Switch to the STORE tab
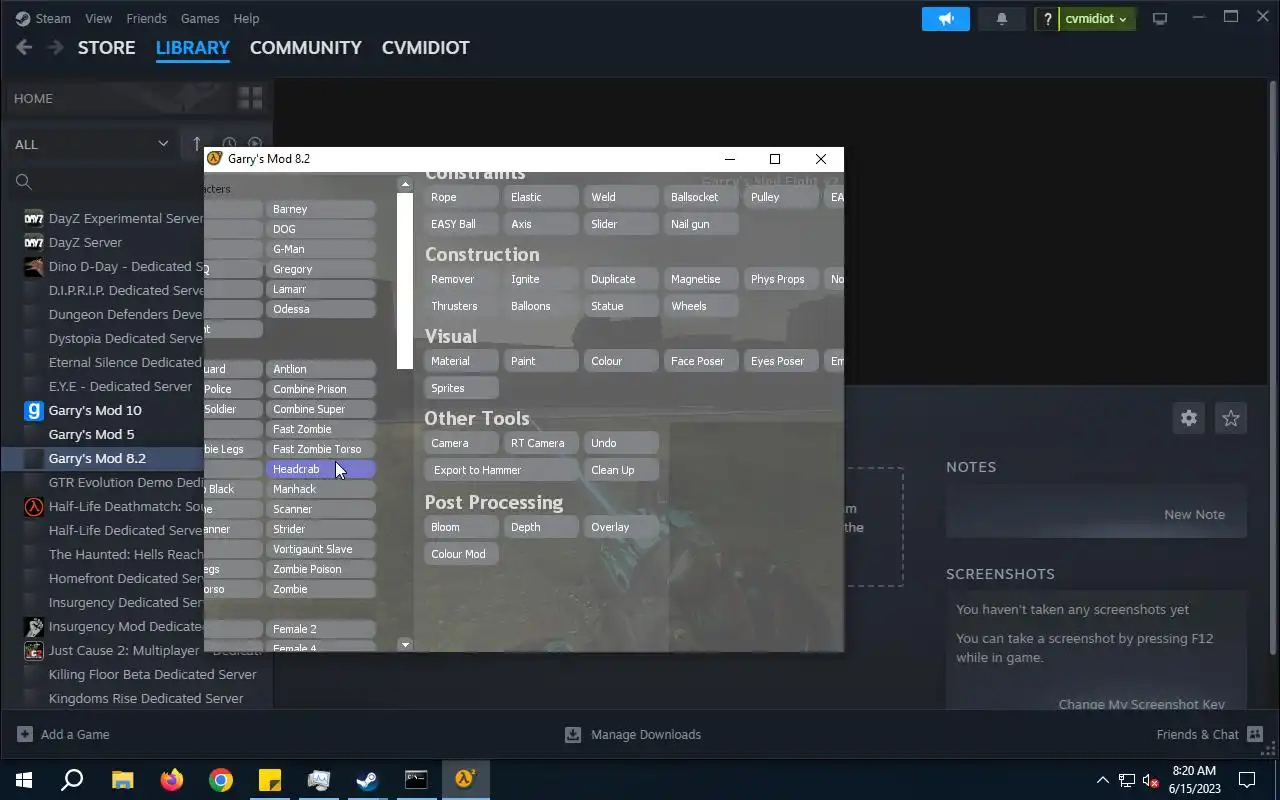The width and height of the screenshot is (1280, 800). coord(106,47)
